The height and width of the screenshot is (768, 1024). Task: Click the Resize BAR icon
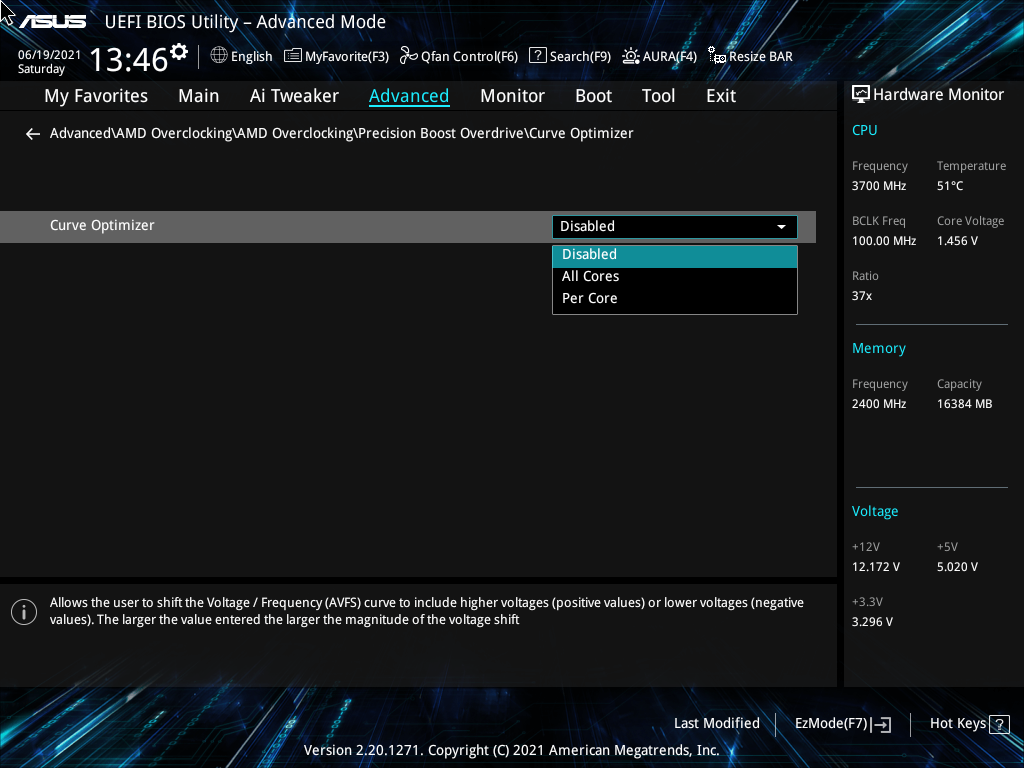pos(717,56)
